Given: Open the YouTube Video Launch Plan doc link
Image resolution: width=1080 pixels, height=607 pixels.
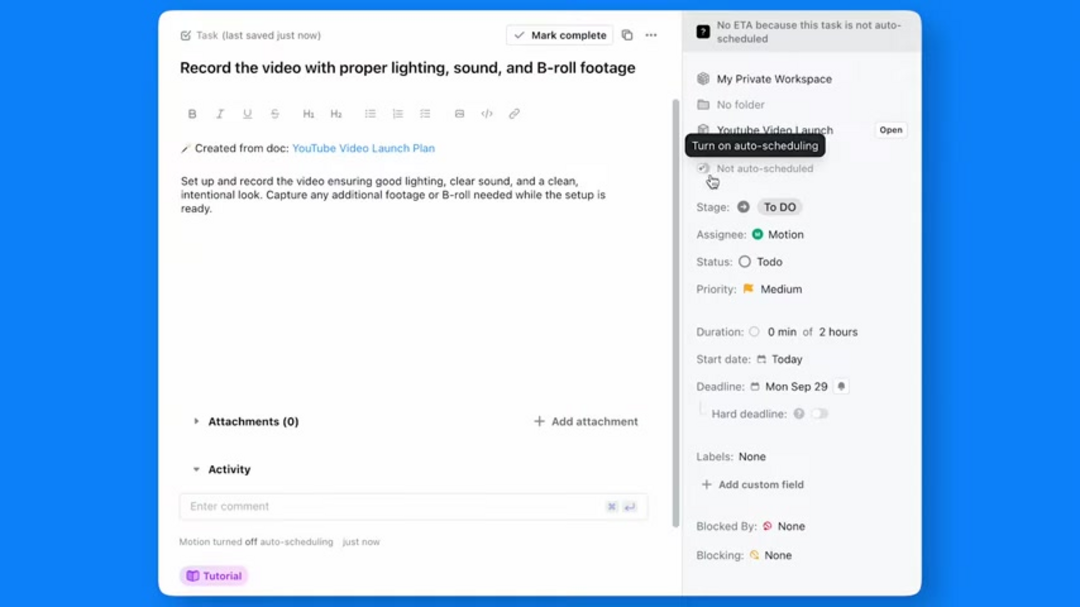Looking at the screenshot, I should click(364, 147).
